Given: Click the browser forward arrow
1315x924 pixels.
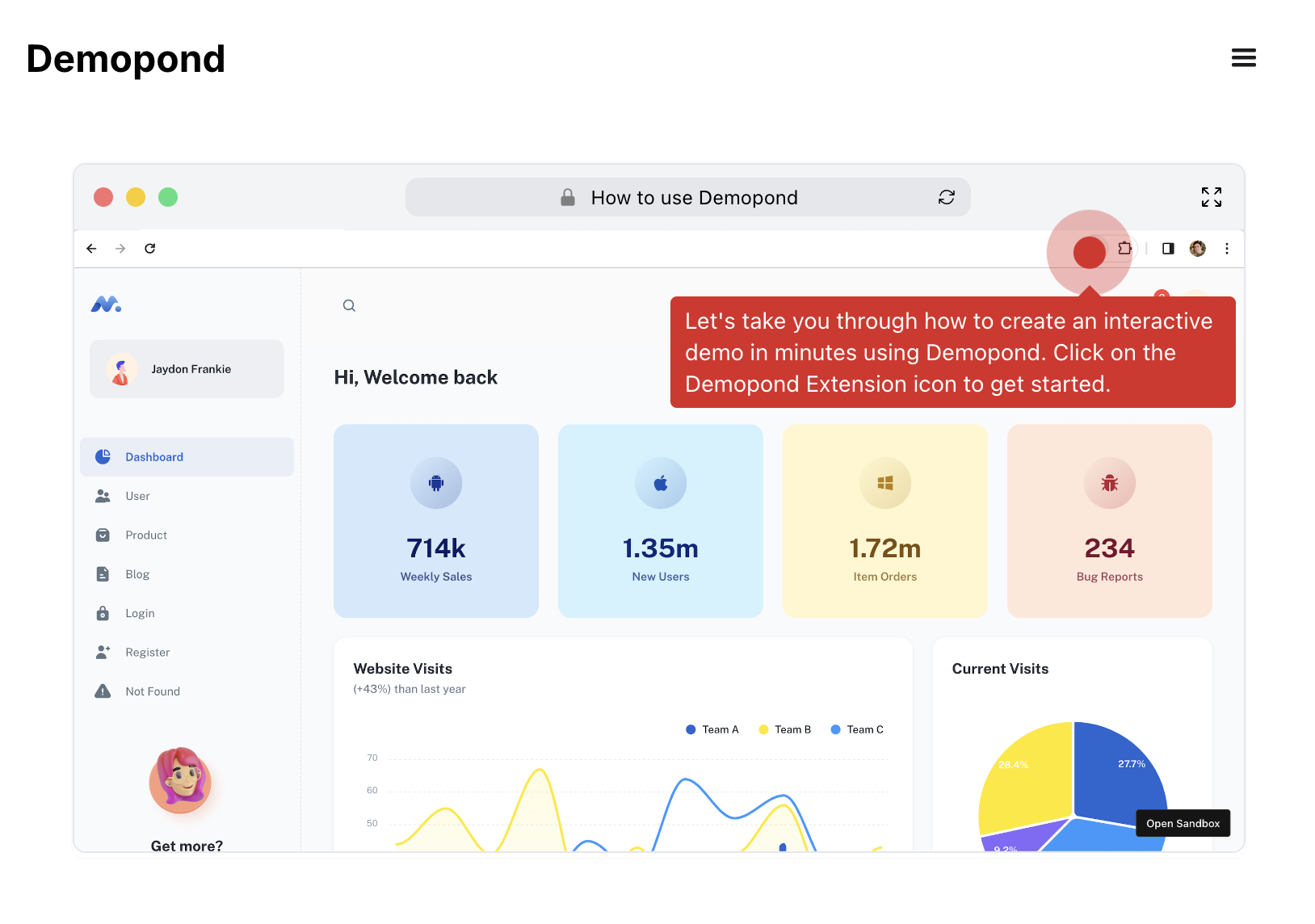Looking at the screenshot, I should pos(120,248).
